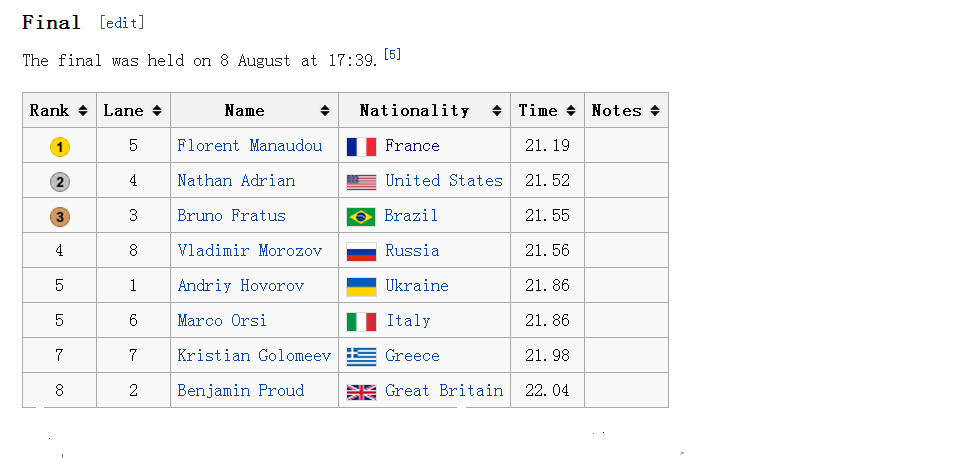963x458 pixels.
Task: Click the gold medal rank 1 icon
Action: pyautogui.click(x=60, y=147)
